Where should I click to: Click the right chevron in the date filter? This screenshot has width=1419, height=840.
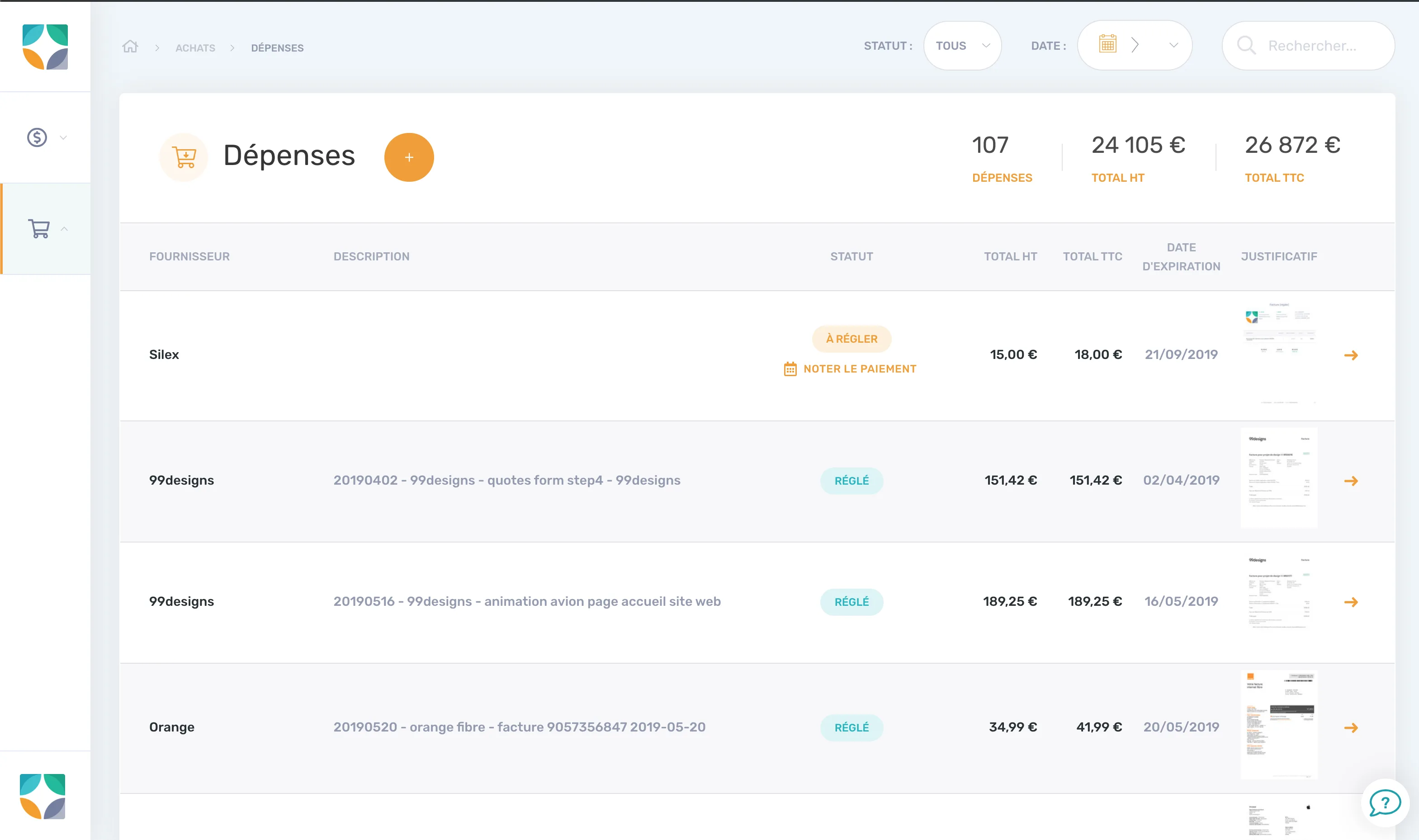(x=1135, y=45)
